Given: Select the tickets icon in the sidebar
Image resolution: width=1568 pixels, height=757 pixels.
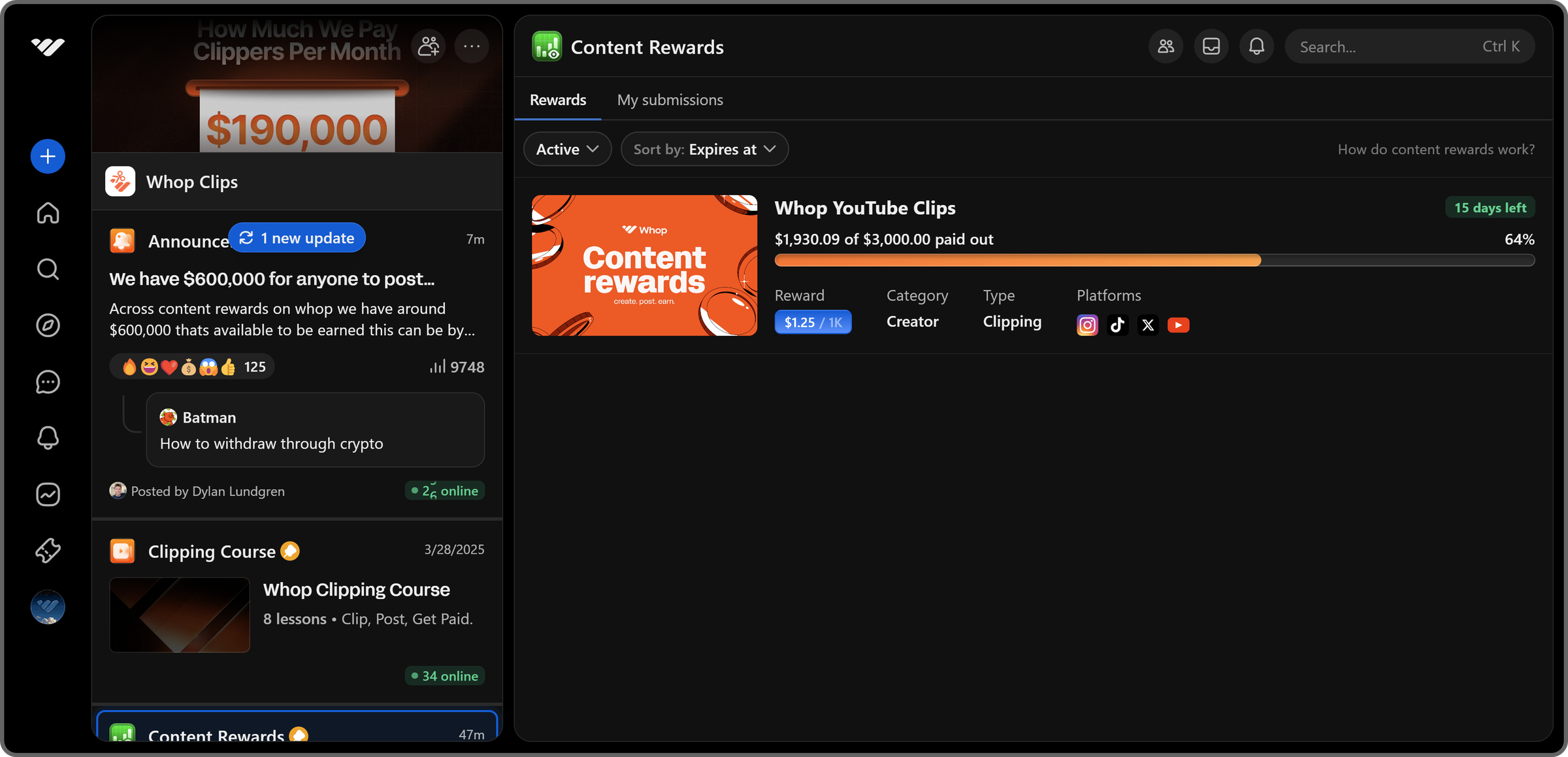Looking at the screenshot, I should (47, 551).
